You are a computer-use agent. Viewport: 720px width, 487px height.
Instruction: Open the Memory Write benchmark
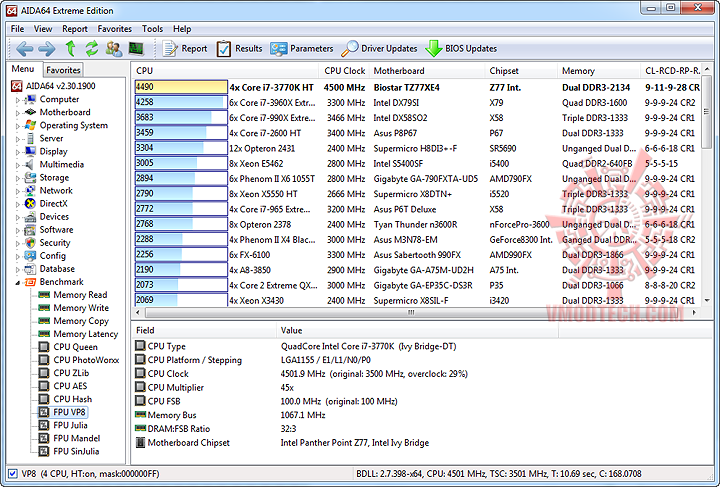[x=81, y=308]
